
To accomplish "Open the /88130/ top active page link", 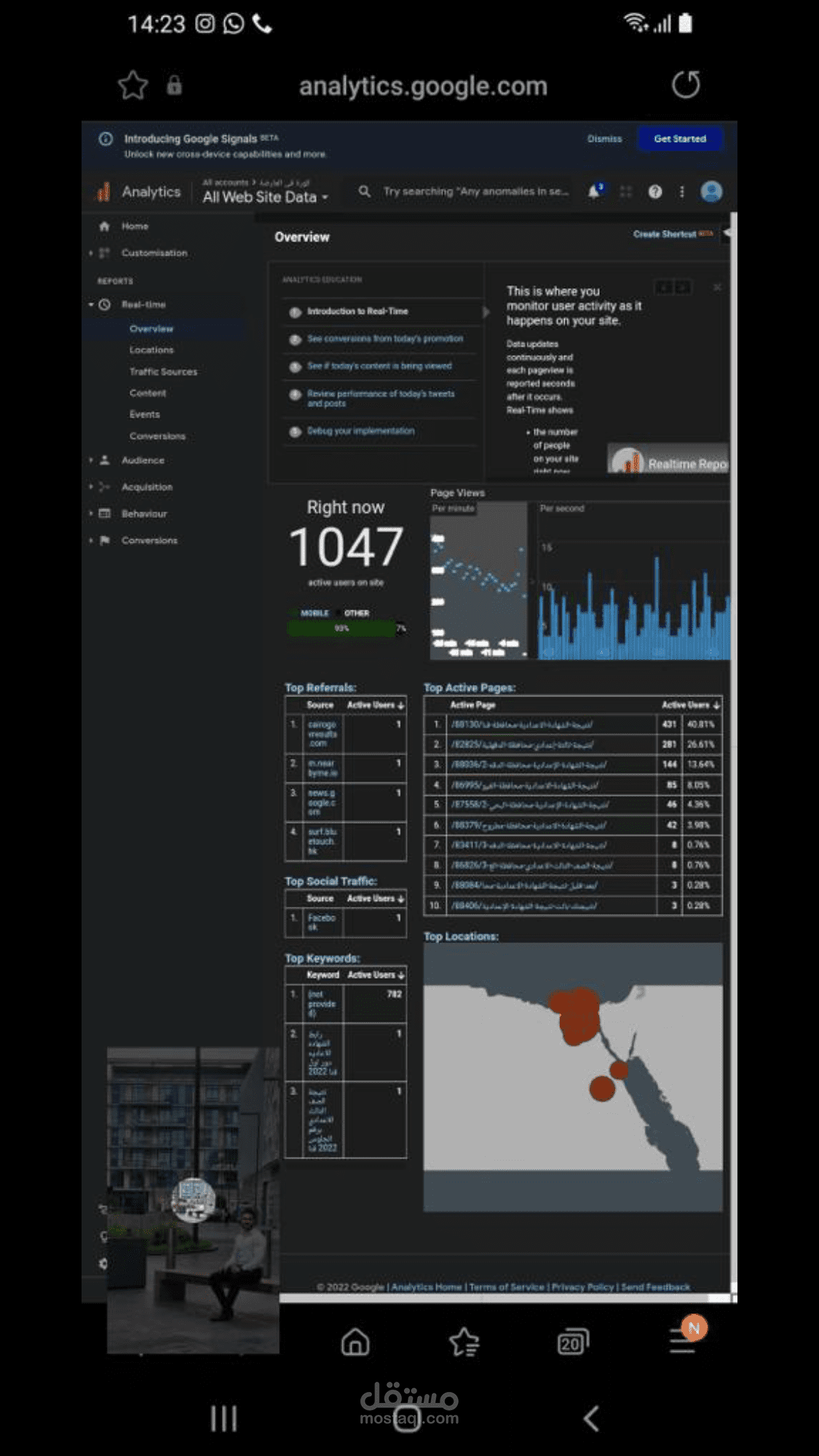I will [x=521, y=725].
